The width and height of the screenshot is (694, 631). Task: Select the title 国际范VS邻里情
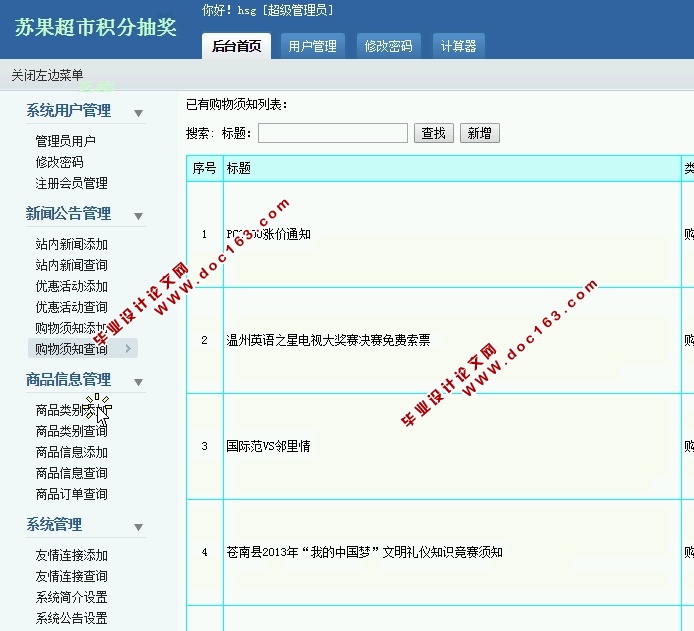[x=268, y=446]
